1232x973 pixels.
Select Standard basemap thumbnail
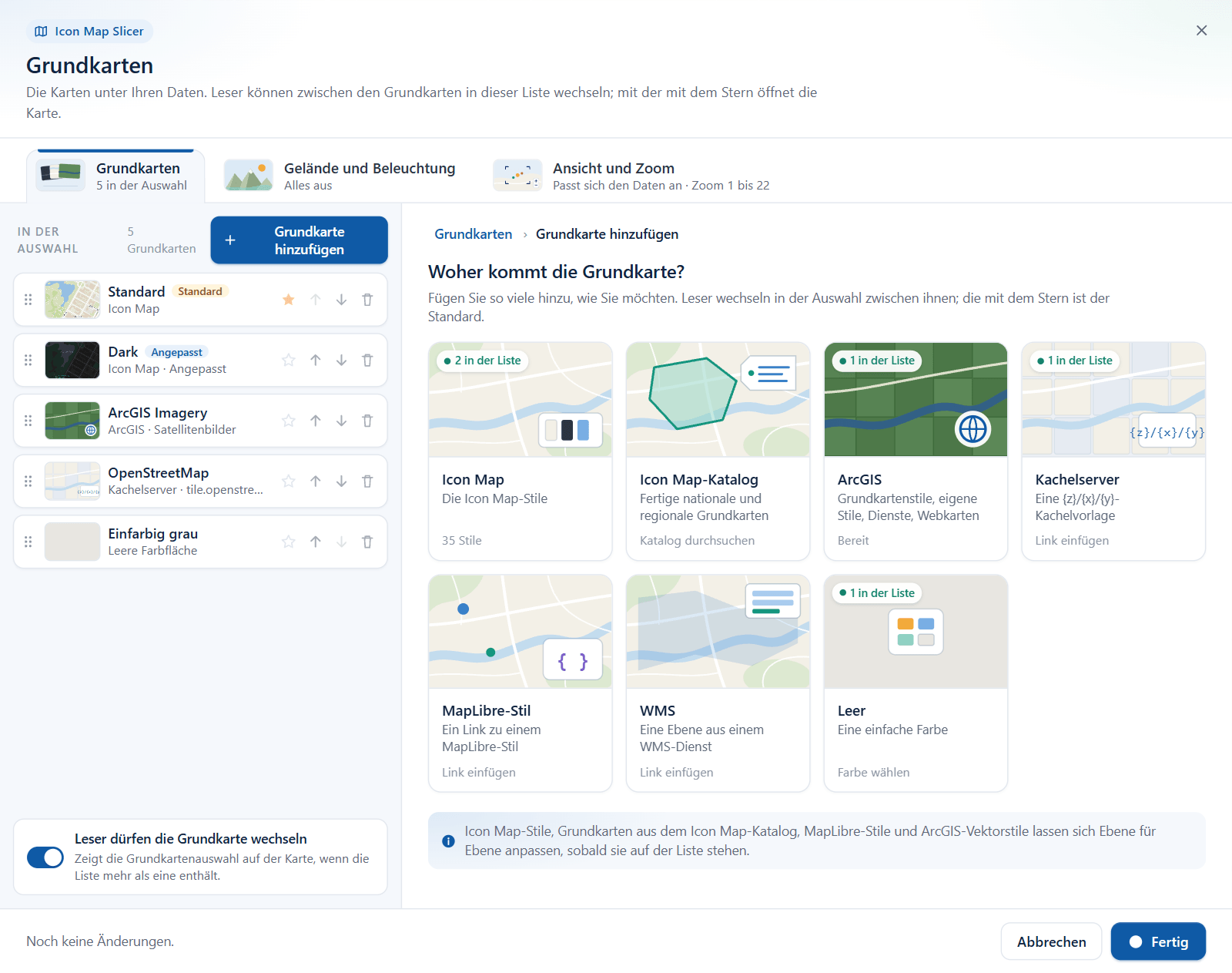click(x=72, y=300)
